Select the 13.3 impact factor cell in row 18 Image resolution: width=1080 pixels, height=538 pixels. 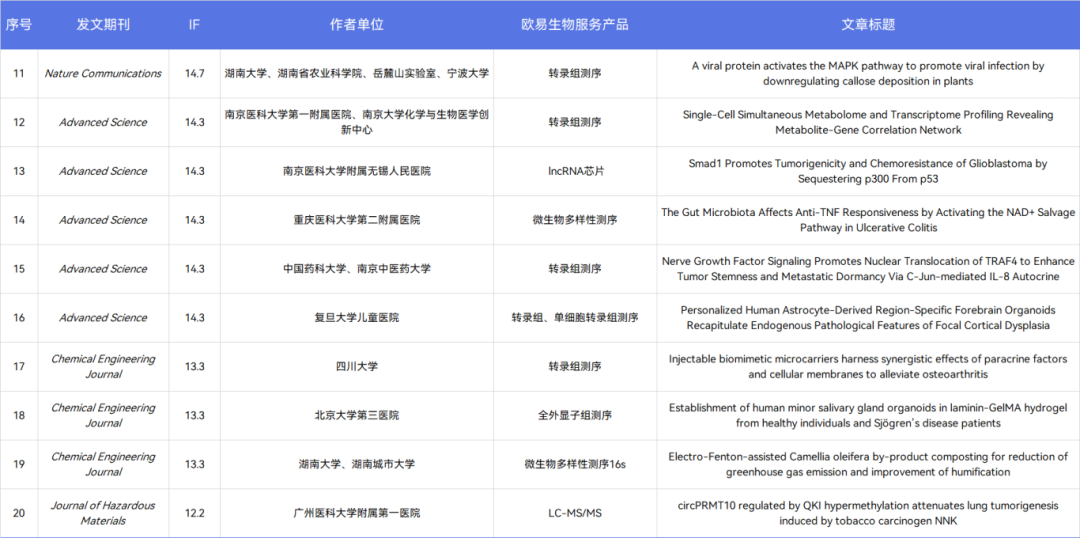[195, 416]
